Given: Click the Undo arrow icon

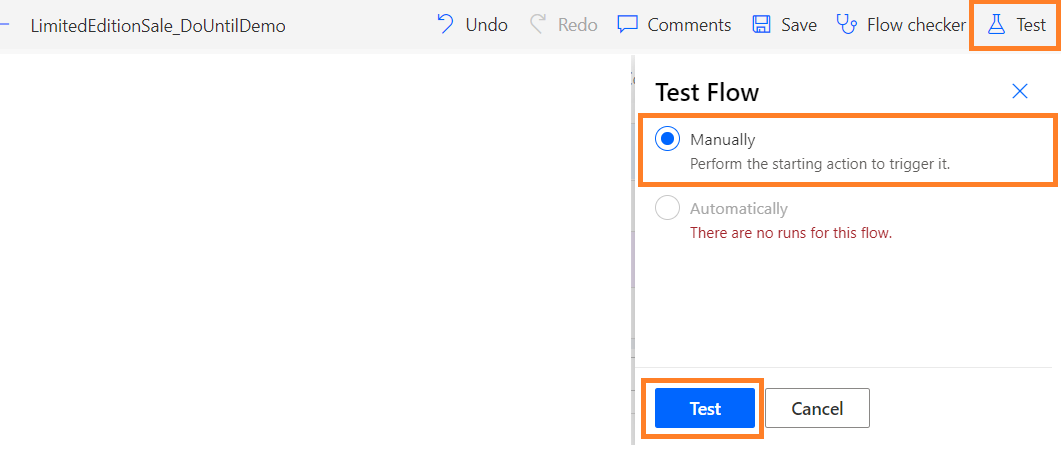Looking at the screenshot, I should [x=446, y=25].
